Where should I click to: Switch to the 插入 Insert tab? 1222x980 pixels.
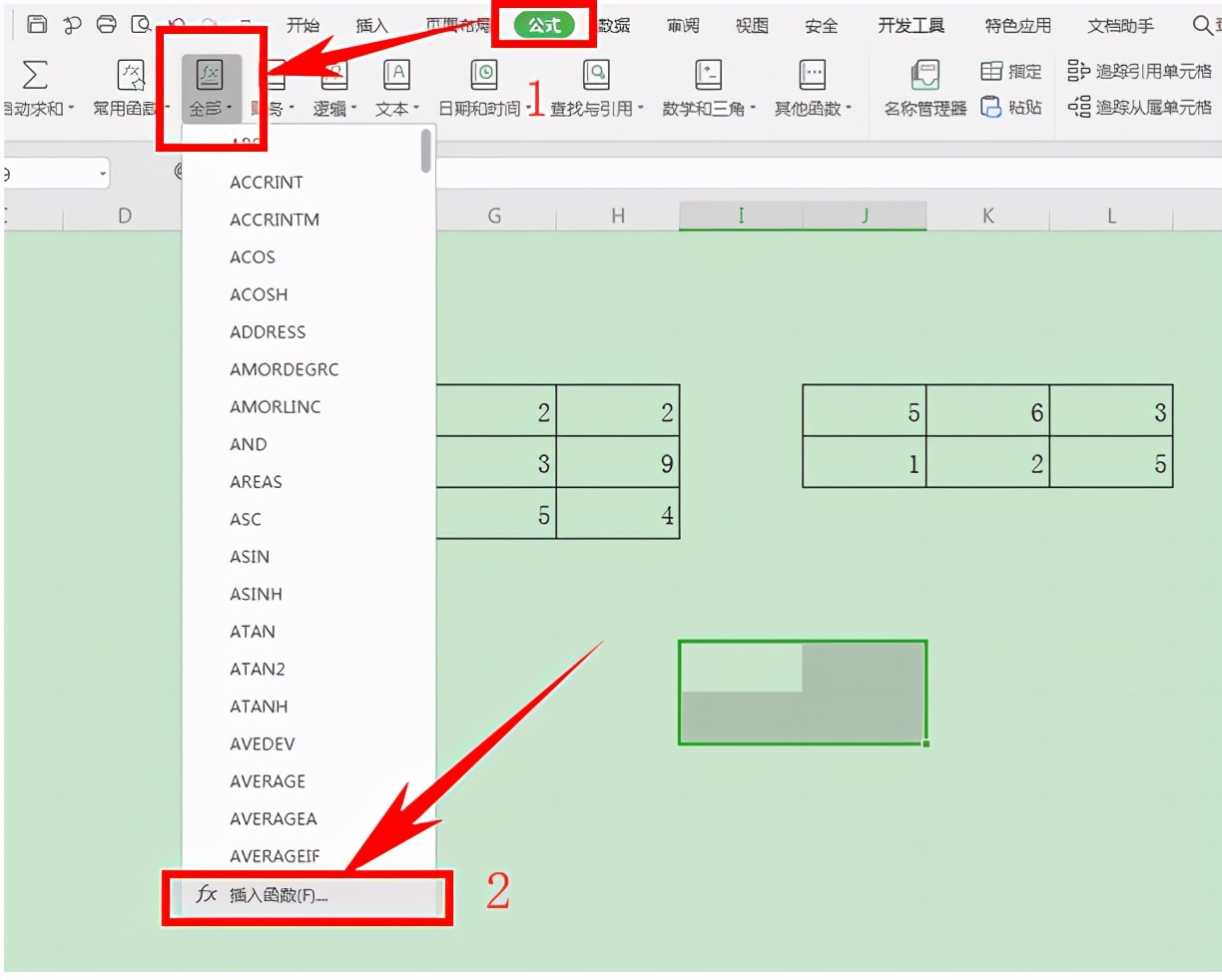(x=371, y=25)
